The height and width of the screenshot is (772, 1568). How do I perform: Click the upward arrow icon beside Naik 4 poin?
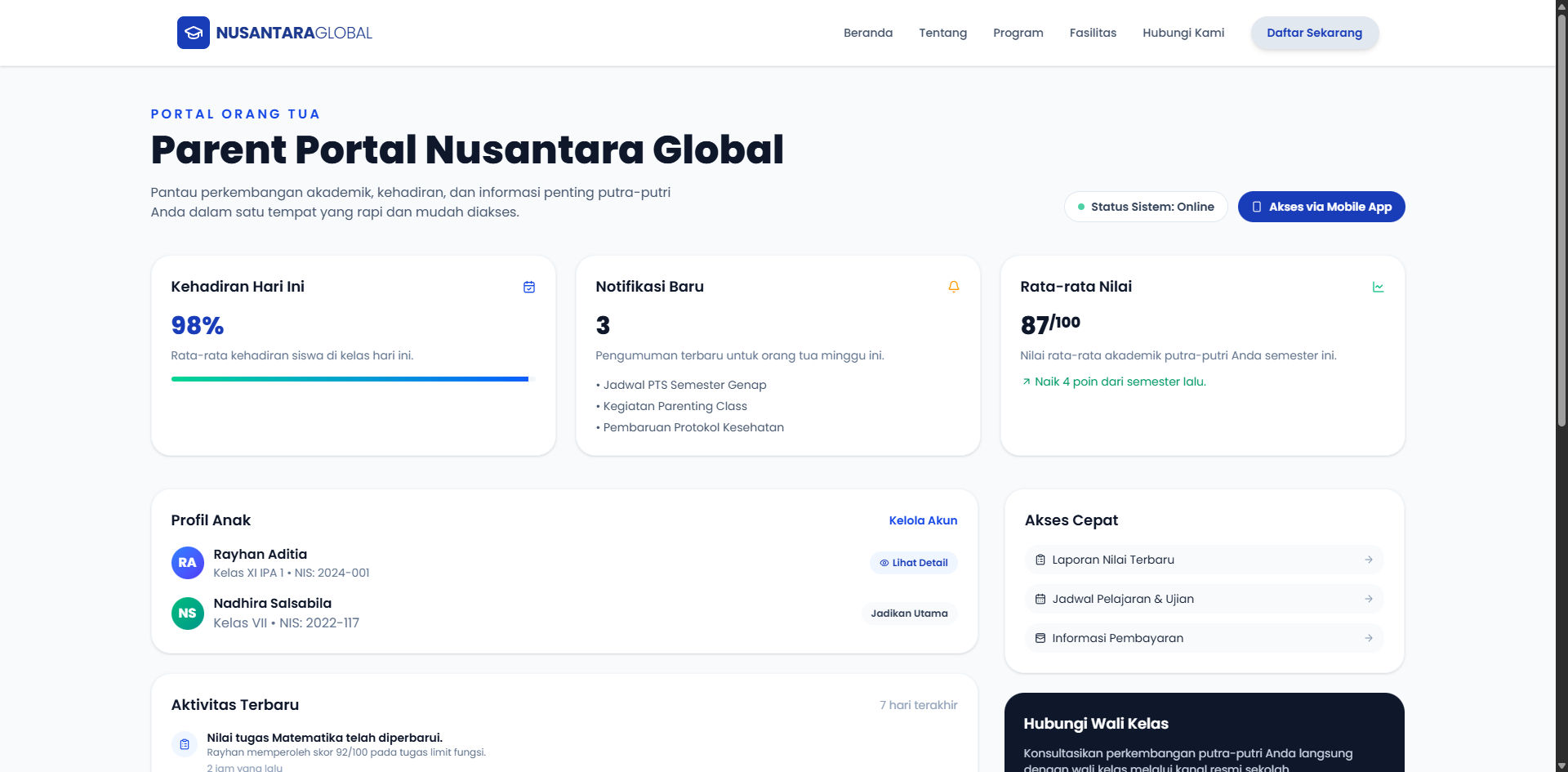click(1027, 382)
